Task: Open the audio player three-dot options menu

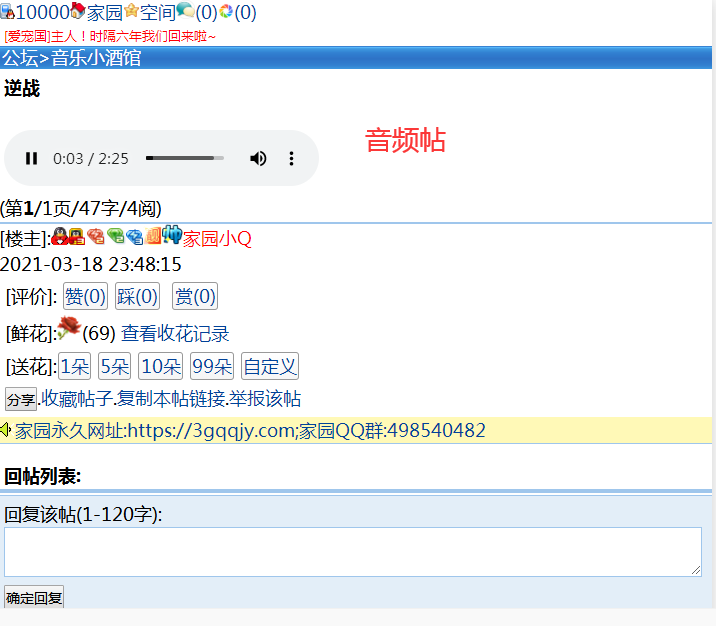Action: coord(292,158)
